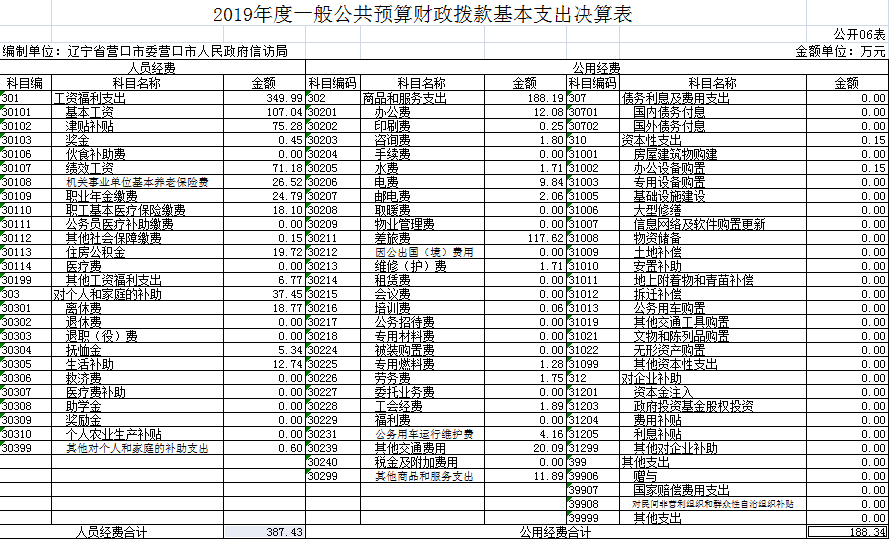
Task: Select amount 18.77
Action: click(x=265, y=308)
